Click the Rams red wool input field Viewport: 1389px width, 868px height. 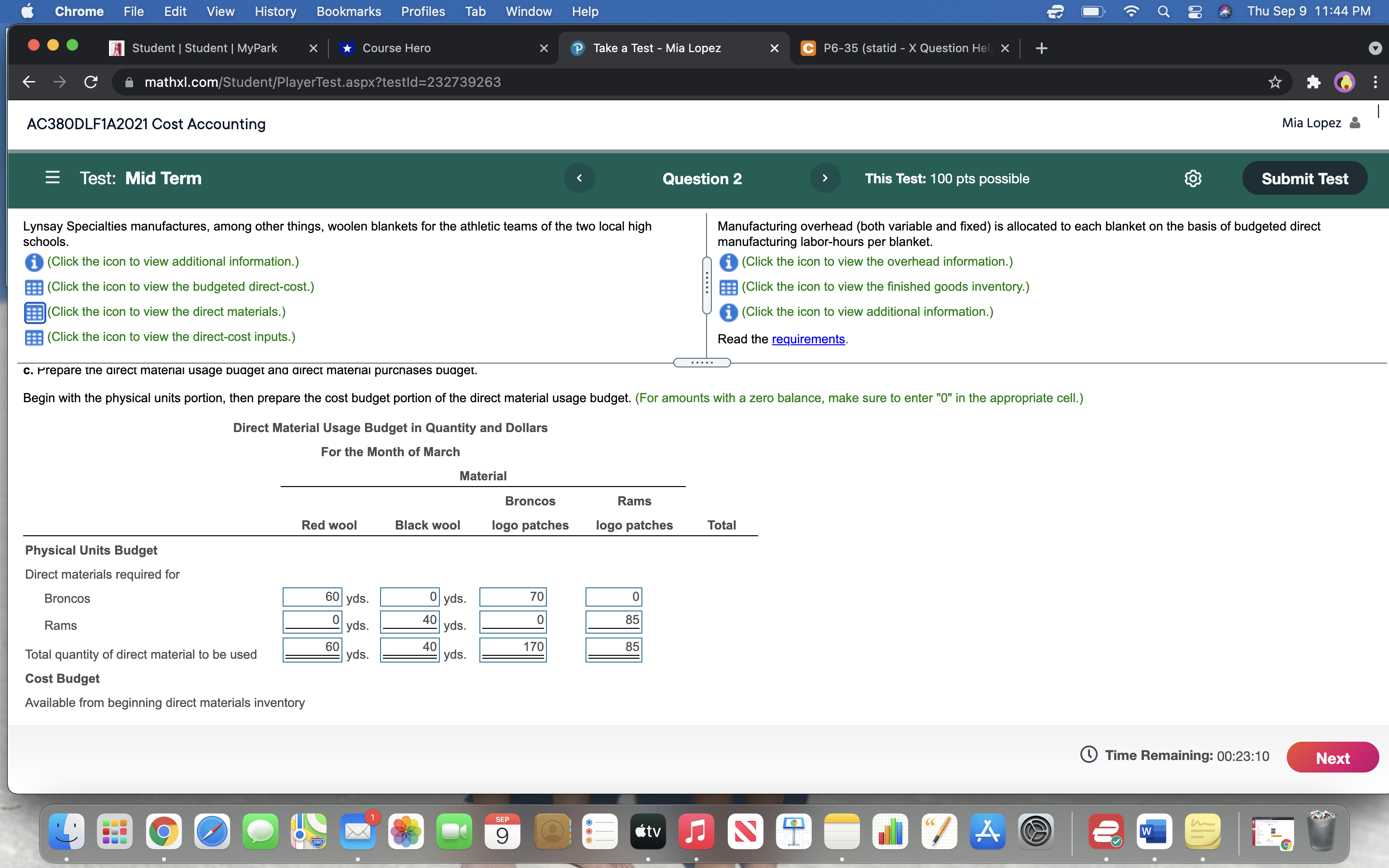point(313,621)
